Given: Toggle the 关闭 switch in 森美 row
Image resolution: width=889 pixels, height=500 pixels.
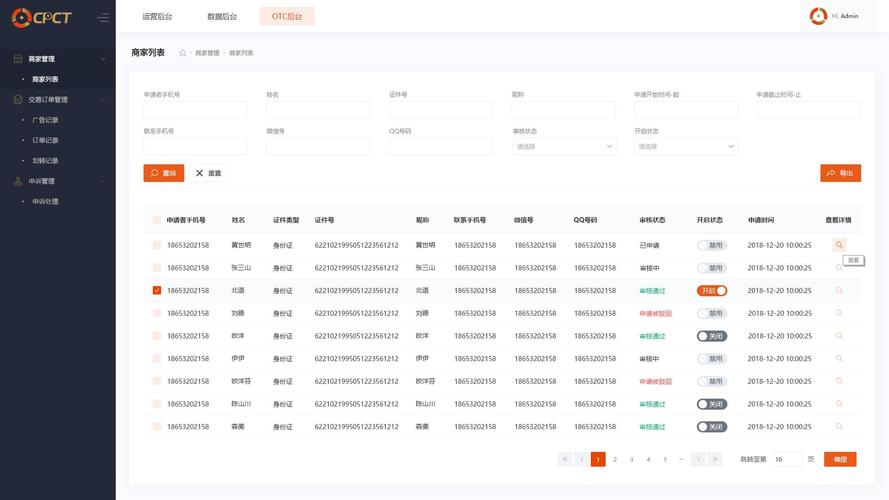Looking at the screenshot, I should [712, 426].
